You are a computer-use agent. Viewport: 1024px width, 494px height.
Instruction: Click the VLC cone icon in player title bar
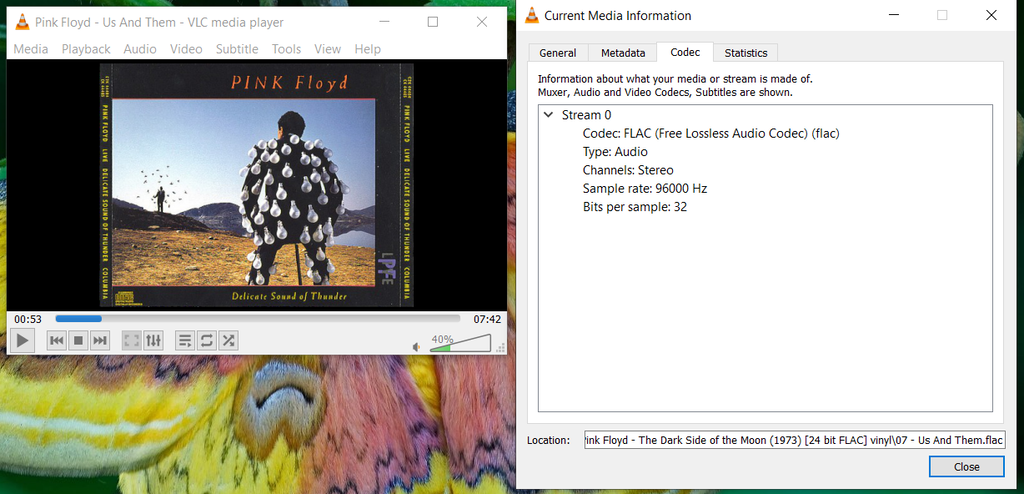[x=22, y=22]
